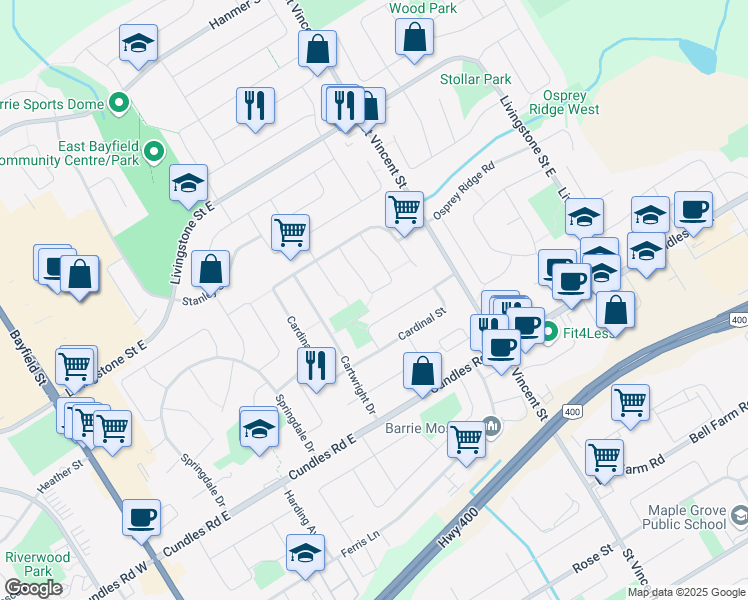The image size is (748, 600).
Task: Click the shopping bag marker on Cundles Rd E
Action: click(x=422, y=372)
